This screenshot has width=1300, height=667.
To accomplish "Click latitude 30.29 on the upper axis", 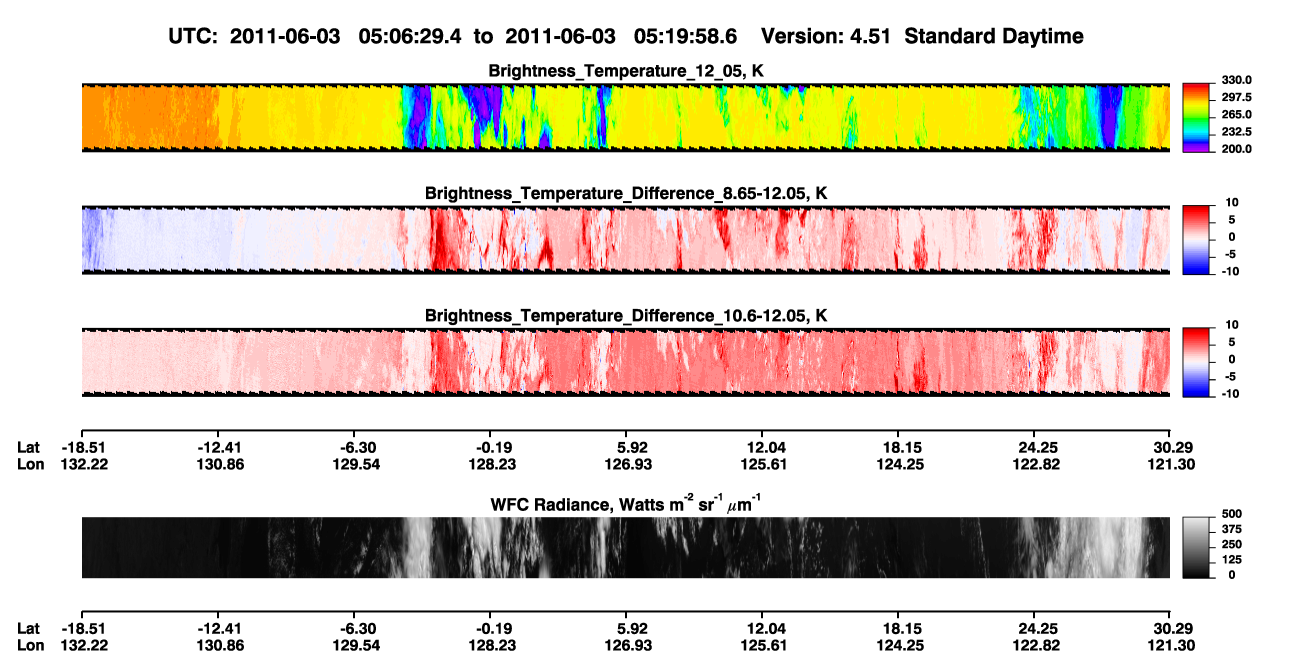I will pos(1171,447).
